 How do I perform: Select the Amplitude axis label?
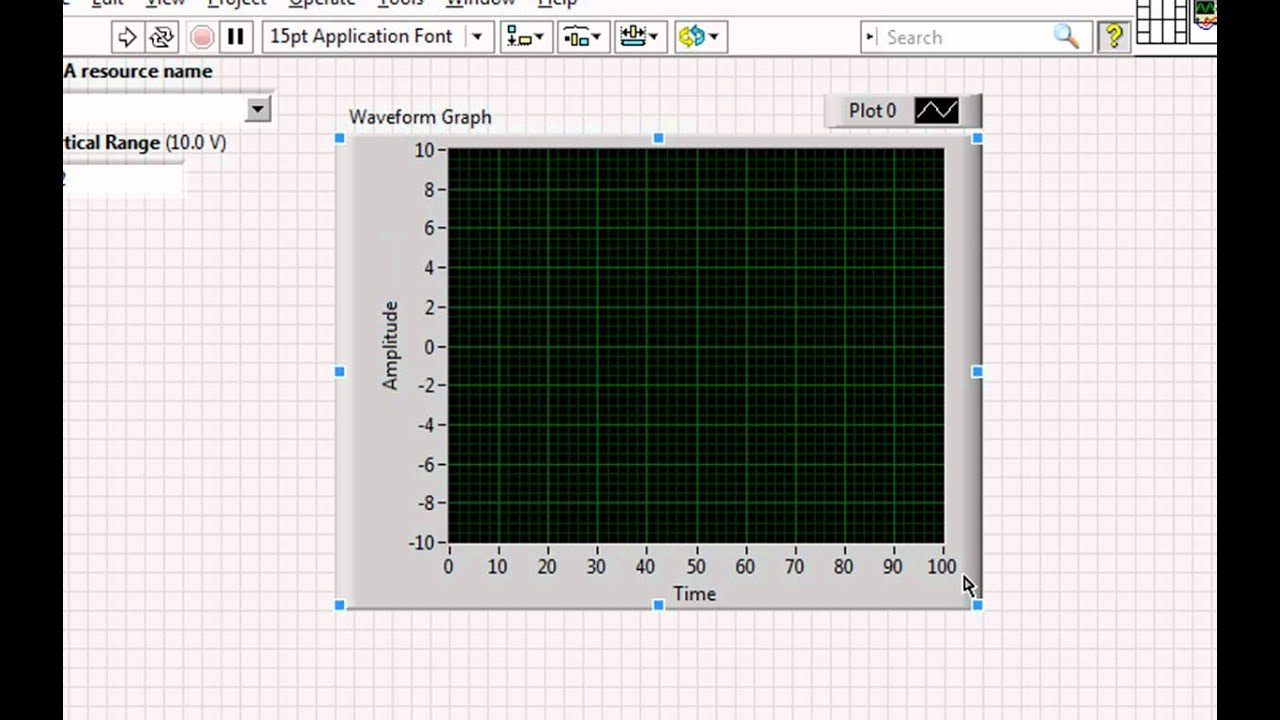(x=390, y=345)
